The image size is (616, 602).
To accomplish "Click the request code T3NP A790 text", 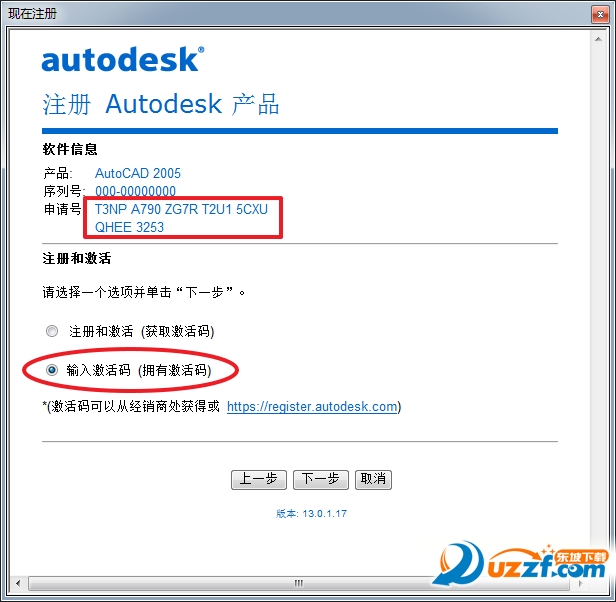I will (x=181, y=209).
